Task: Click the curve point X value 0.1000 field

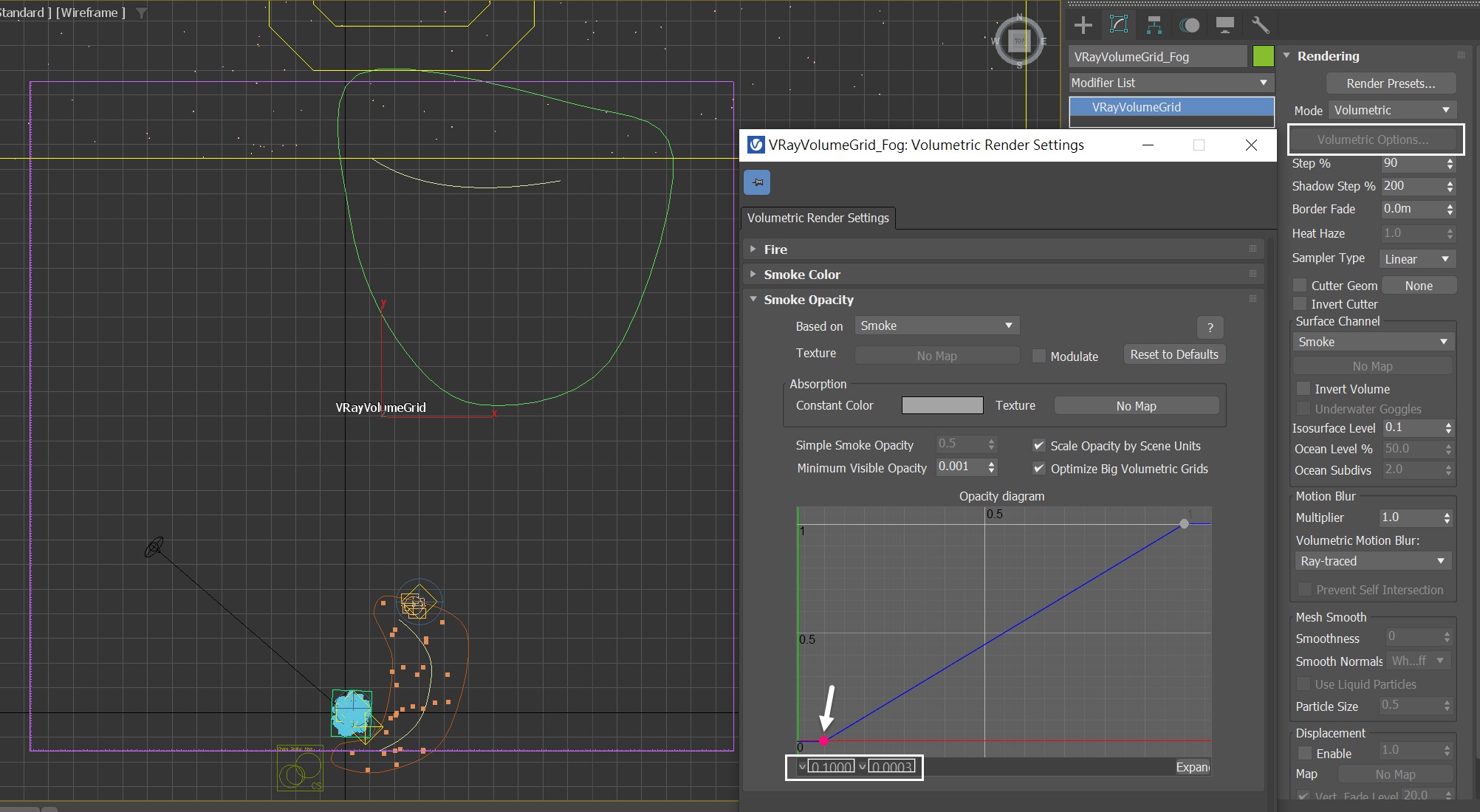Action: coord(831,767)
